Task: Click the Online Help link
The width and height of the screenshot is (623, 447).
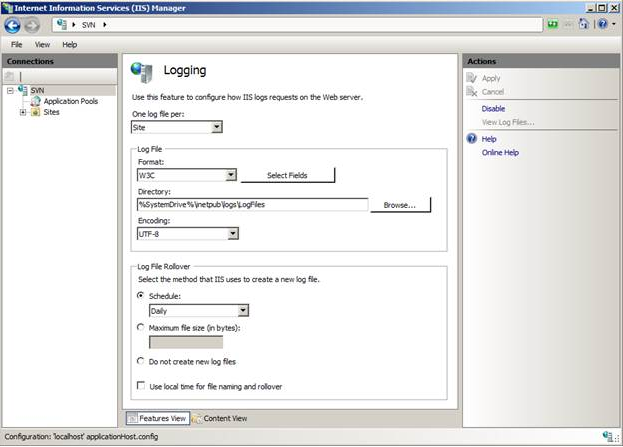Action: click(x=500, y=153)
